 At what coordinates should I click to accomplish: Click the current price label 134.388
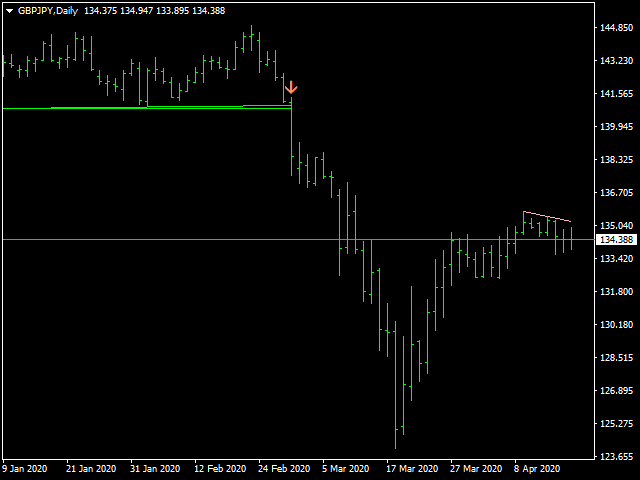click(615, 240)
